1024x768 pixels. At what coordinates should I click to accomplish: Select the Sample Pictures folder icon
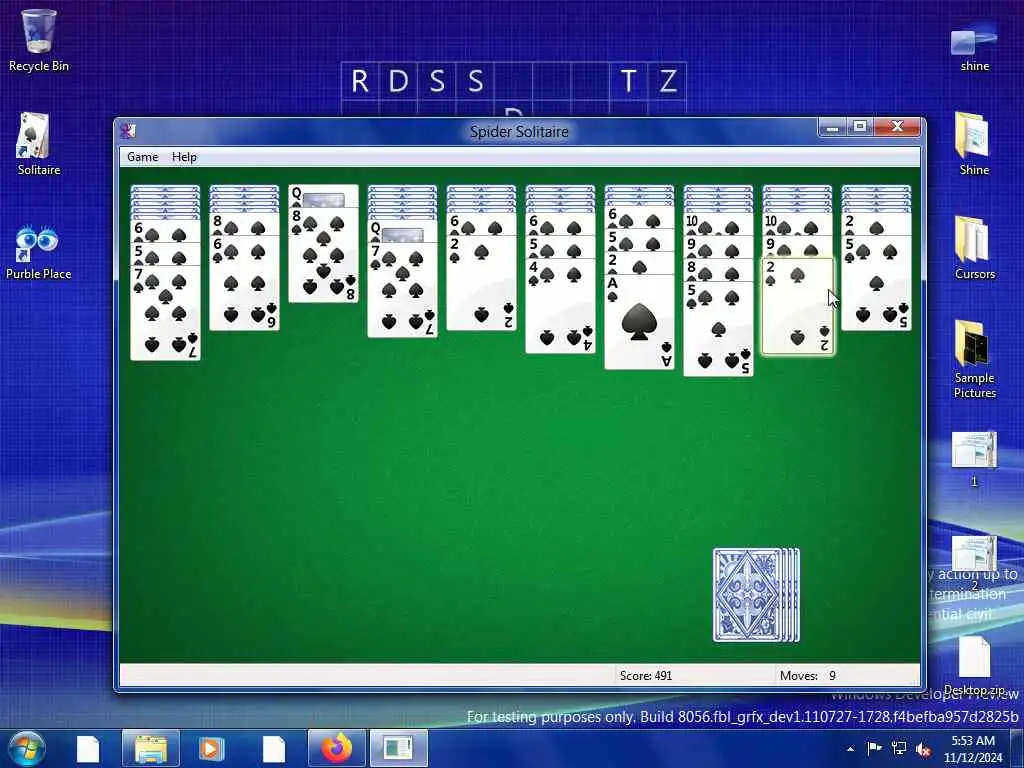click(974, 359)
